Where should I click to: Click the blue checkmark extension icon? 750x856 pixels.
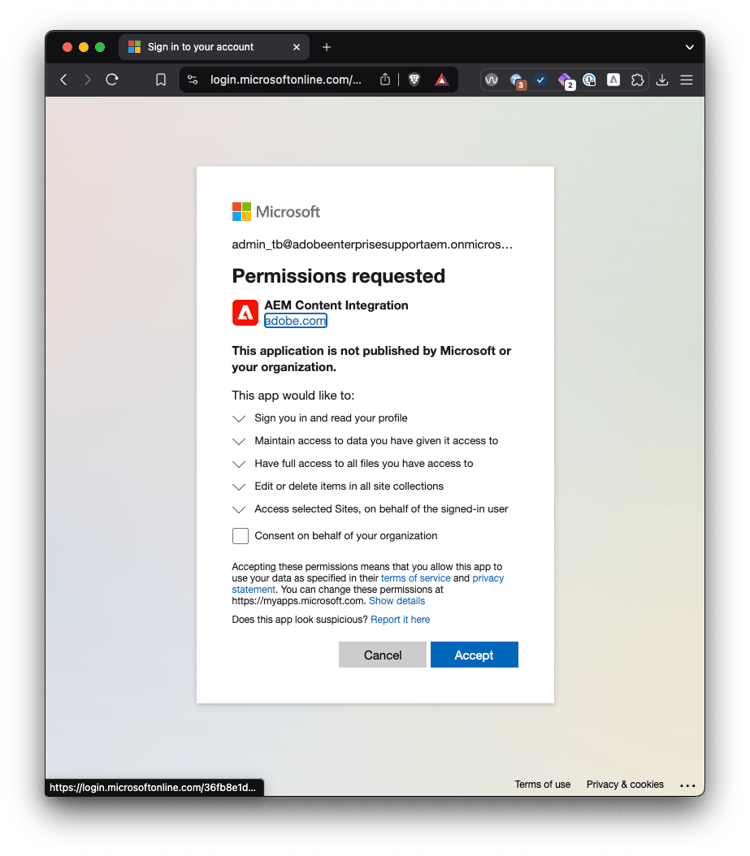pyautogui.click(x=540, y=80)
